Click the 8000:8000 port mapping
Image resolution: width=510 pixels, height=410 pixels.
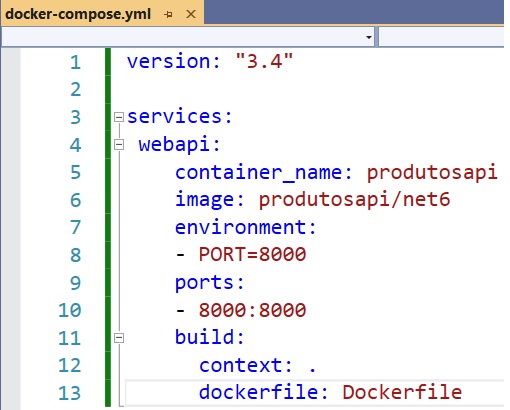coord(252,310)
